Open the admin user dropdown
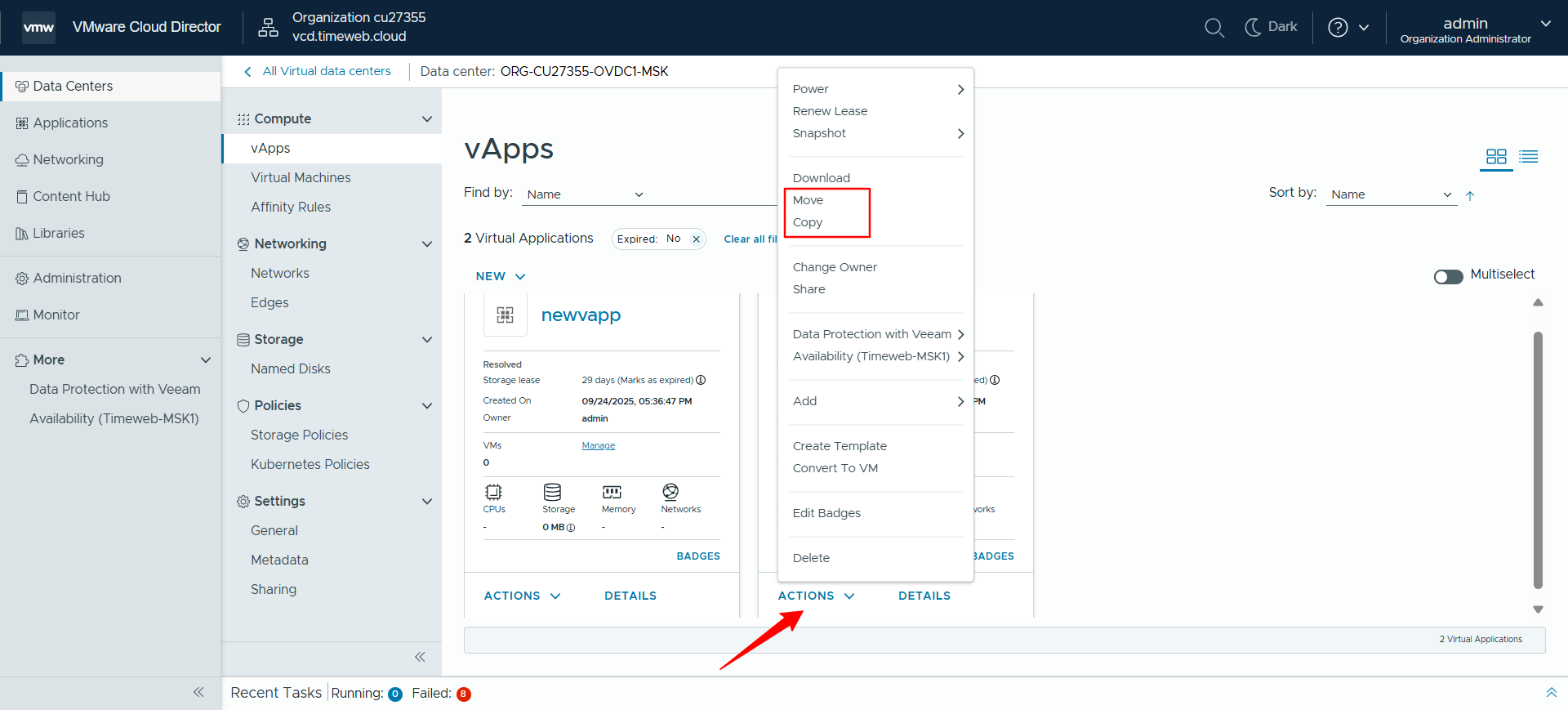This screenshot has width=1568, height=710. click(x=1475, y=30)
